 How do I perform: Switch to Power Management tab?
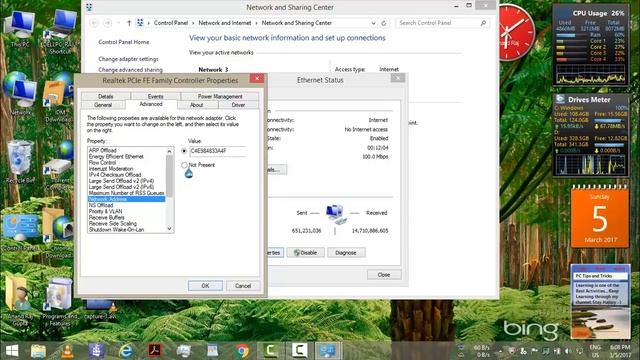220,96
